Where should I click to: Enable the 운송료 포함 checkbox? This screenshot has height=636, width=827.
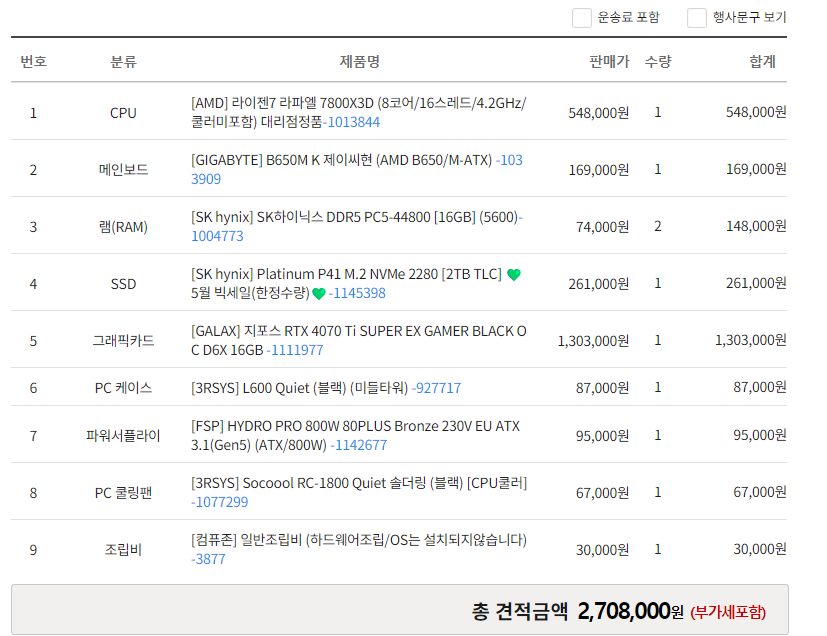582,17
